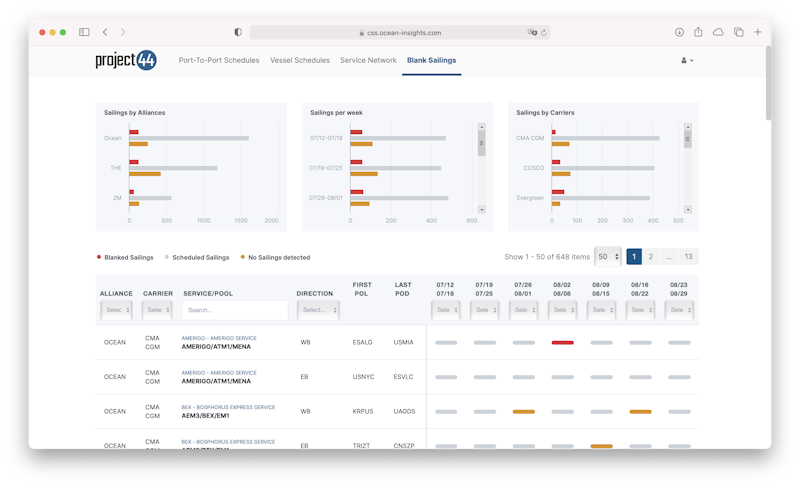Open the Carrier filter dropdown
Image resolution: width=800 pixels, height=487 pixels.
point(157,310)
